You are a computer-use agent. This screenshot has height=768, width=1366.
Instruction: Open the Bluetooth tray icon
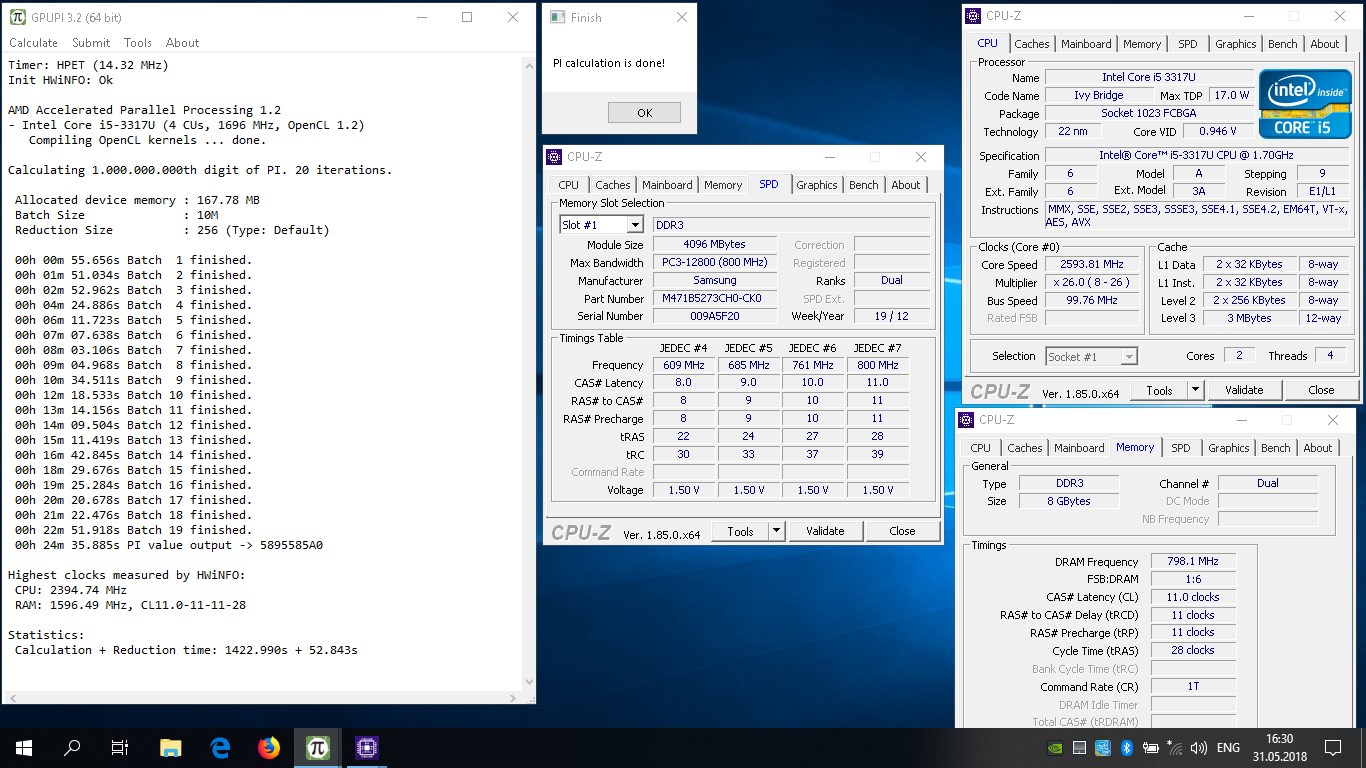tap(1126, 747)
